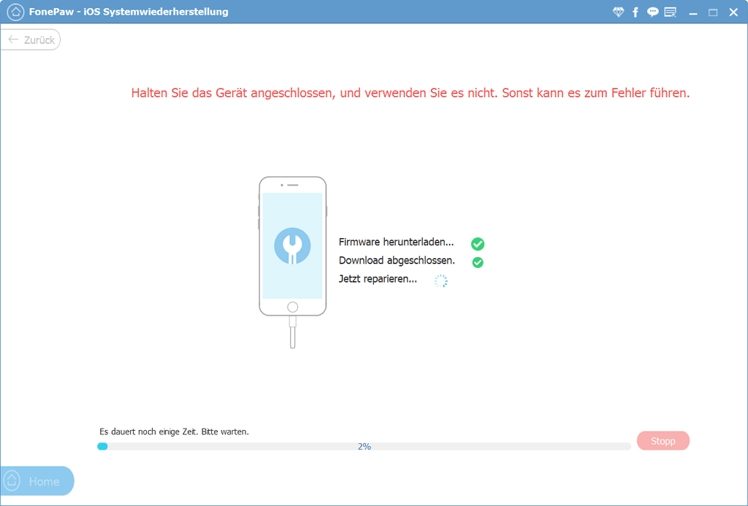748x506 pixels.
Task: Click the loading spinner beside Jetzt reparieren
Action: [441, 281]
